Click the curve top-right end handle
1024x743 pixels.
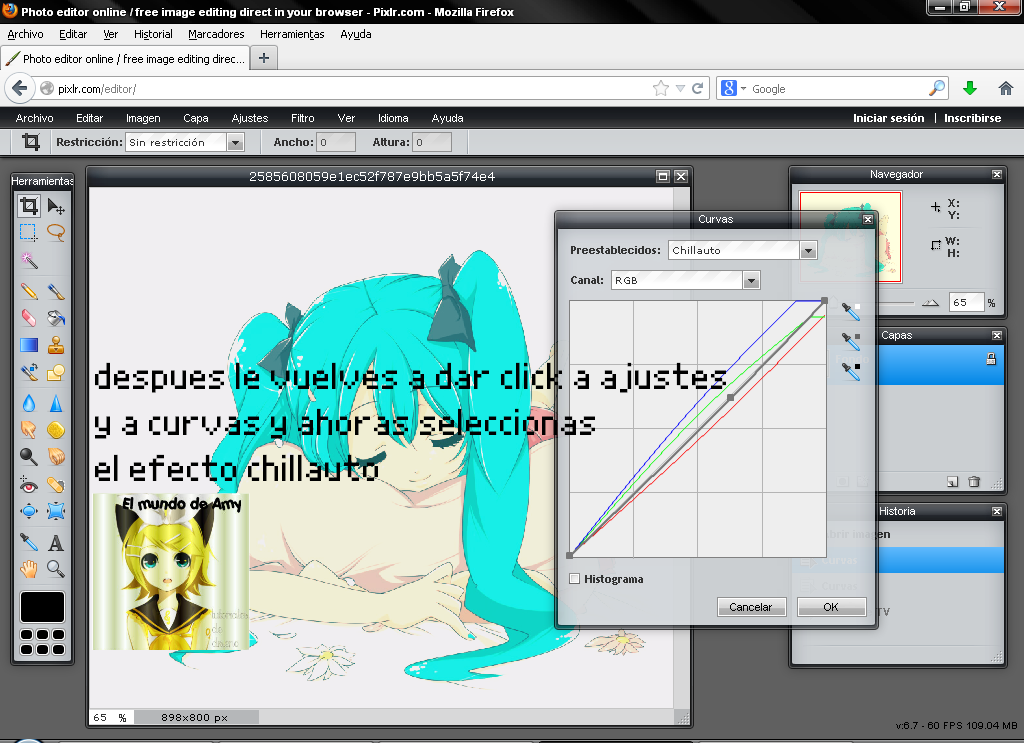[x=824, y=301]
